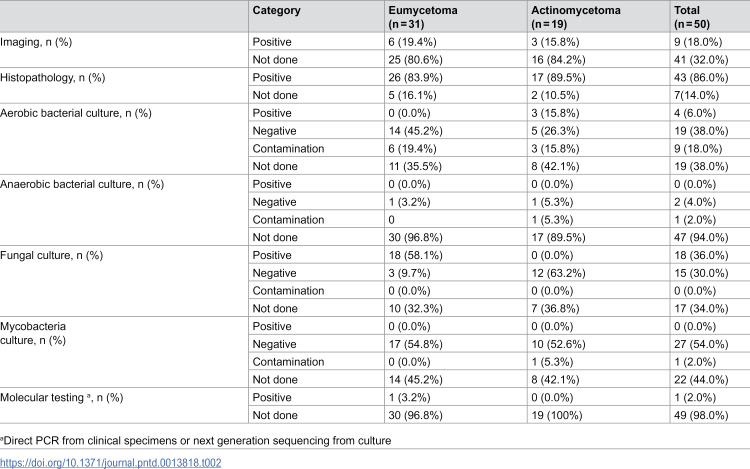
Task: Select the Fungal culture, n (%) label
Action: (51, 255)
